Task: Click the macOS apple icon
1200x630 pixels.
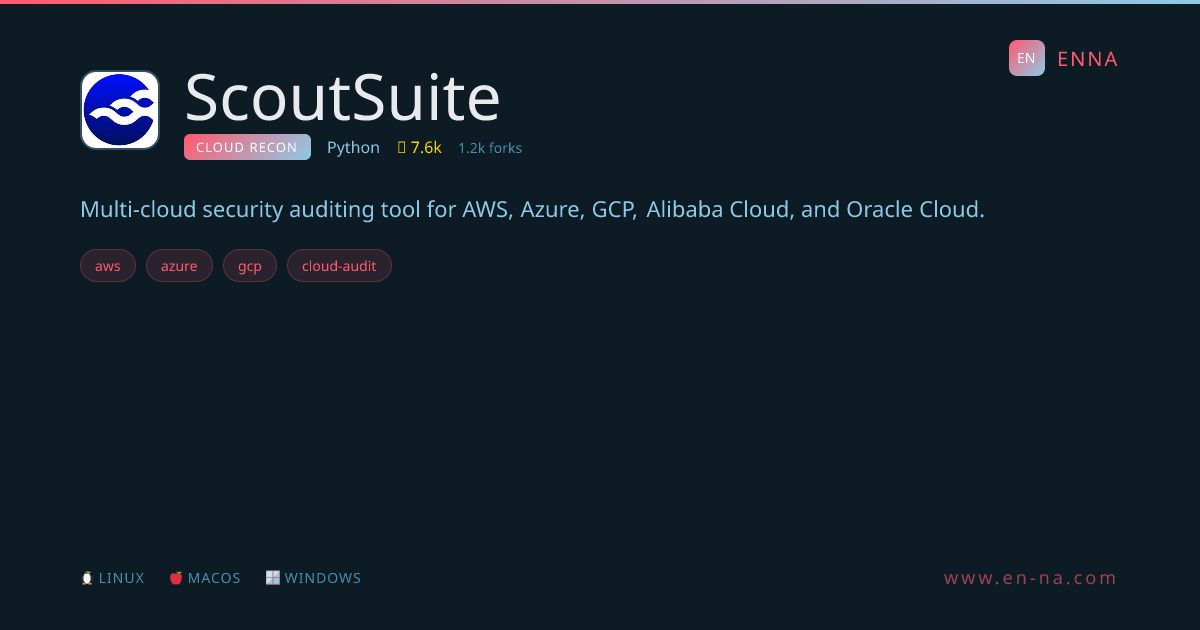Action: (x=176, y=578)
